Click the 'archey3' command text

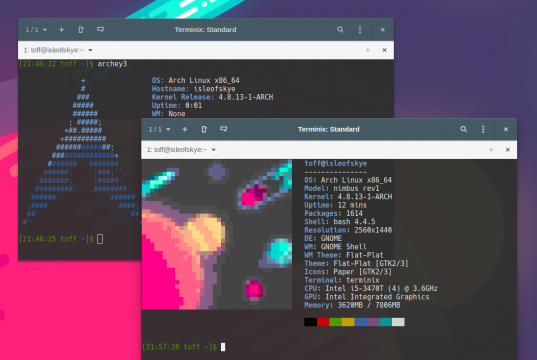pos(112,64)
